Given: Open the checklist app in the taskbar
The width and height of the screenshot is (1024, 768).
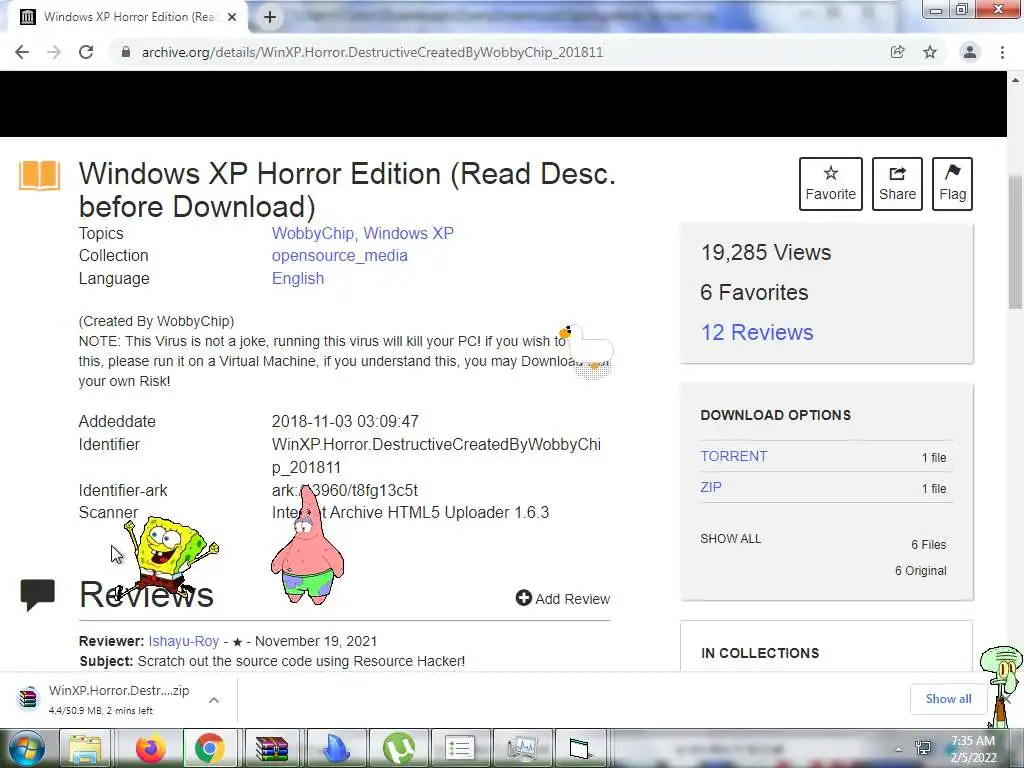Looking at the screenshot, I should (460, 748).
